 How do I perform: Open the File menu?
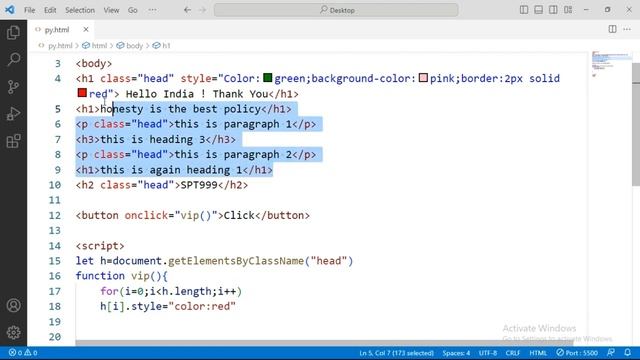click(29, 10)
